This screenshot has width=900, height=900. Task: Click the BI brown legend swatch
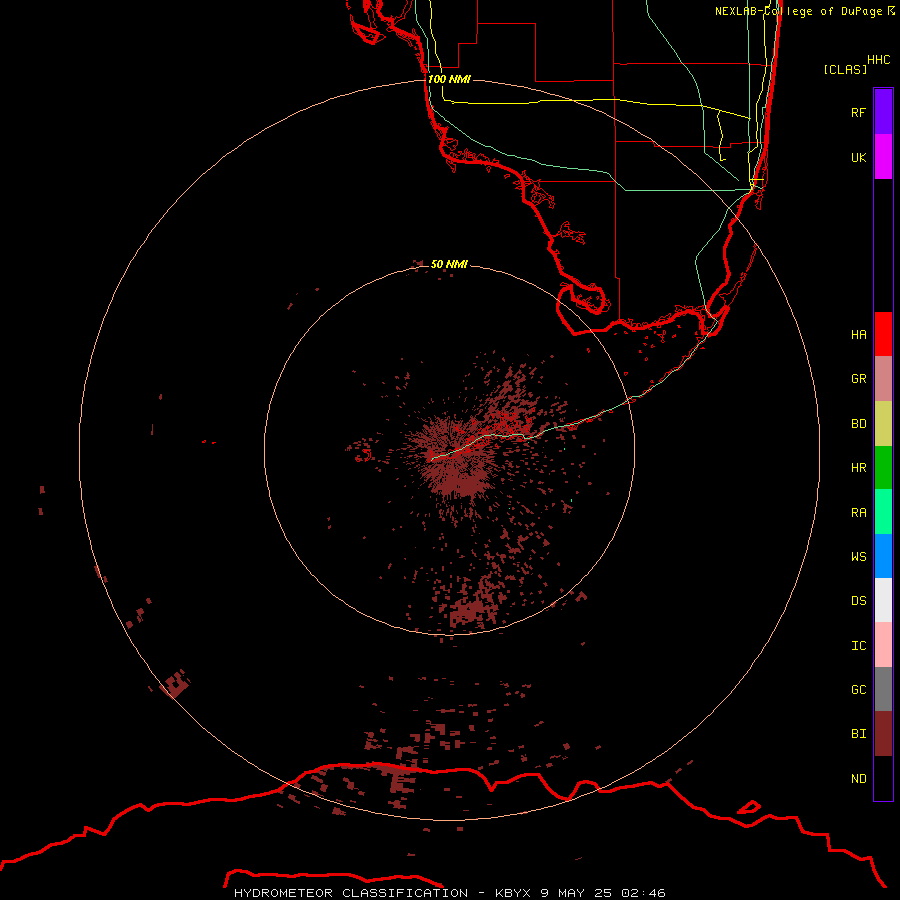[883, 734]
